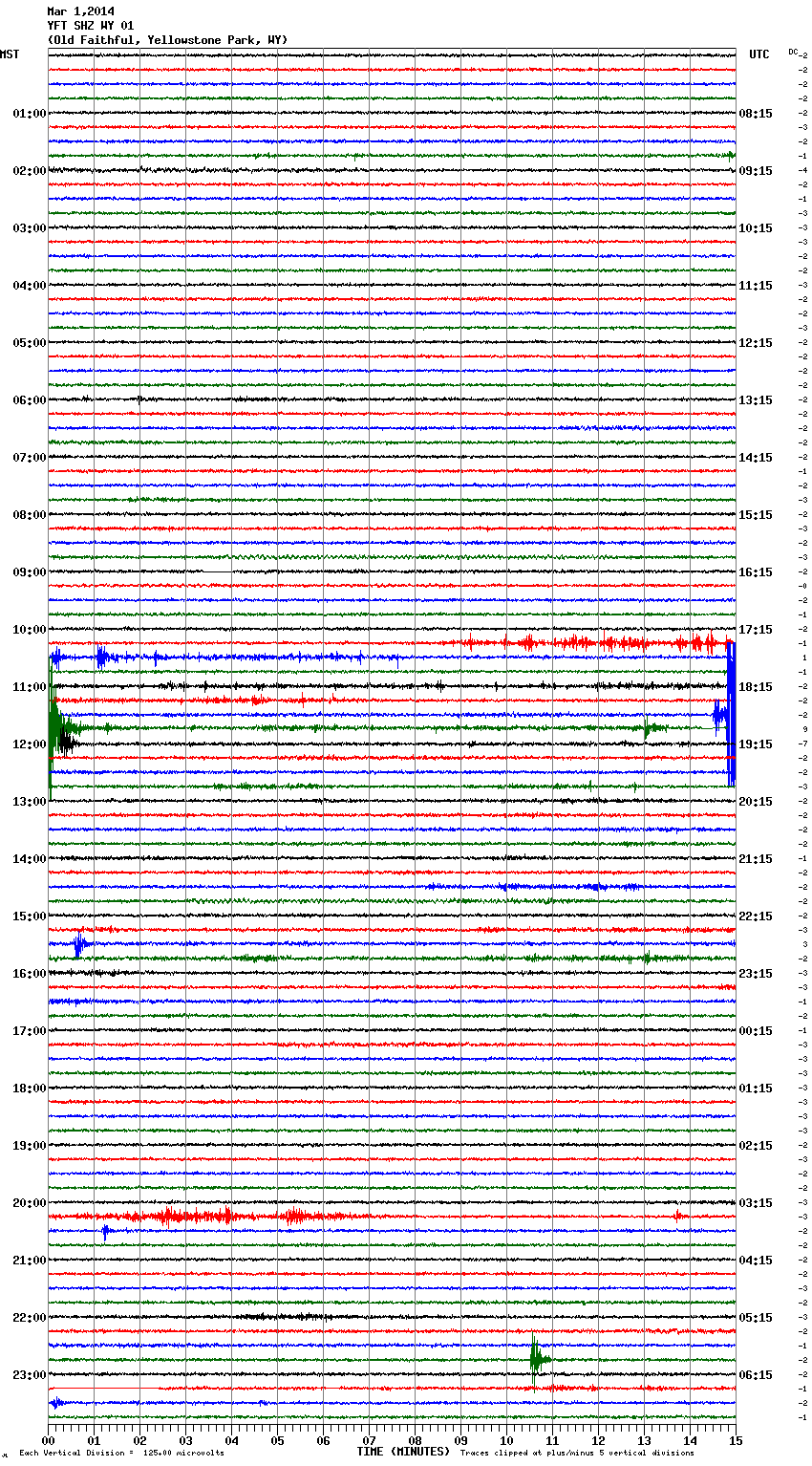Select the 02:15 UTC time label

point(756,1146)
